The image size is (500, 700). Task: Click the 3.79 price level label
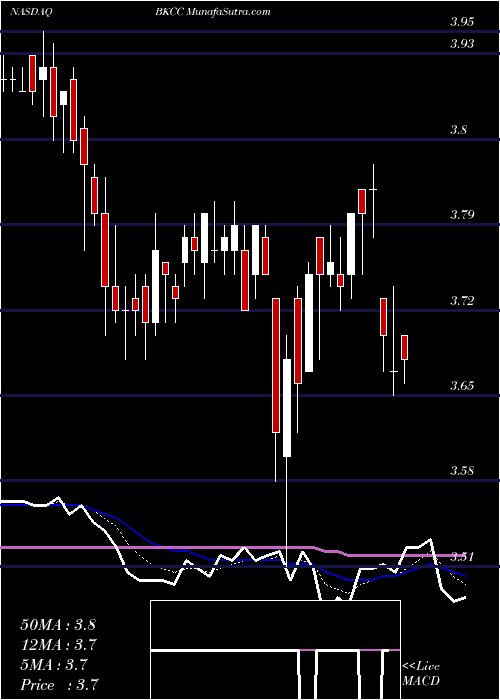pos(462,215)
